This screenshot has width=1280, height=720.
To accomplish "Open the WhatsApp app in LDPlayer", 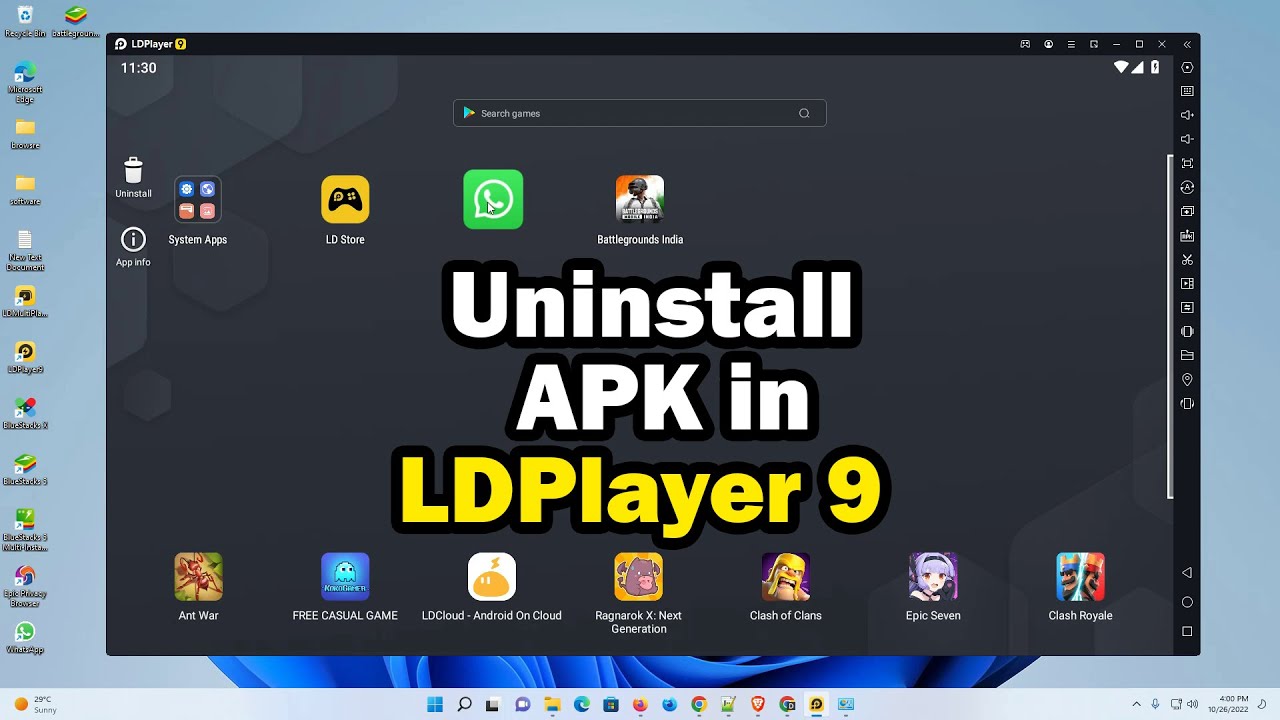I will coord(493,199).
